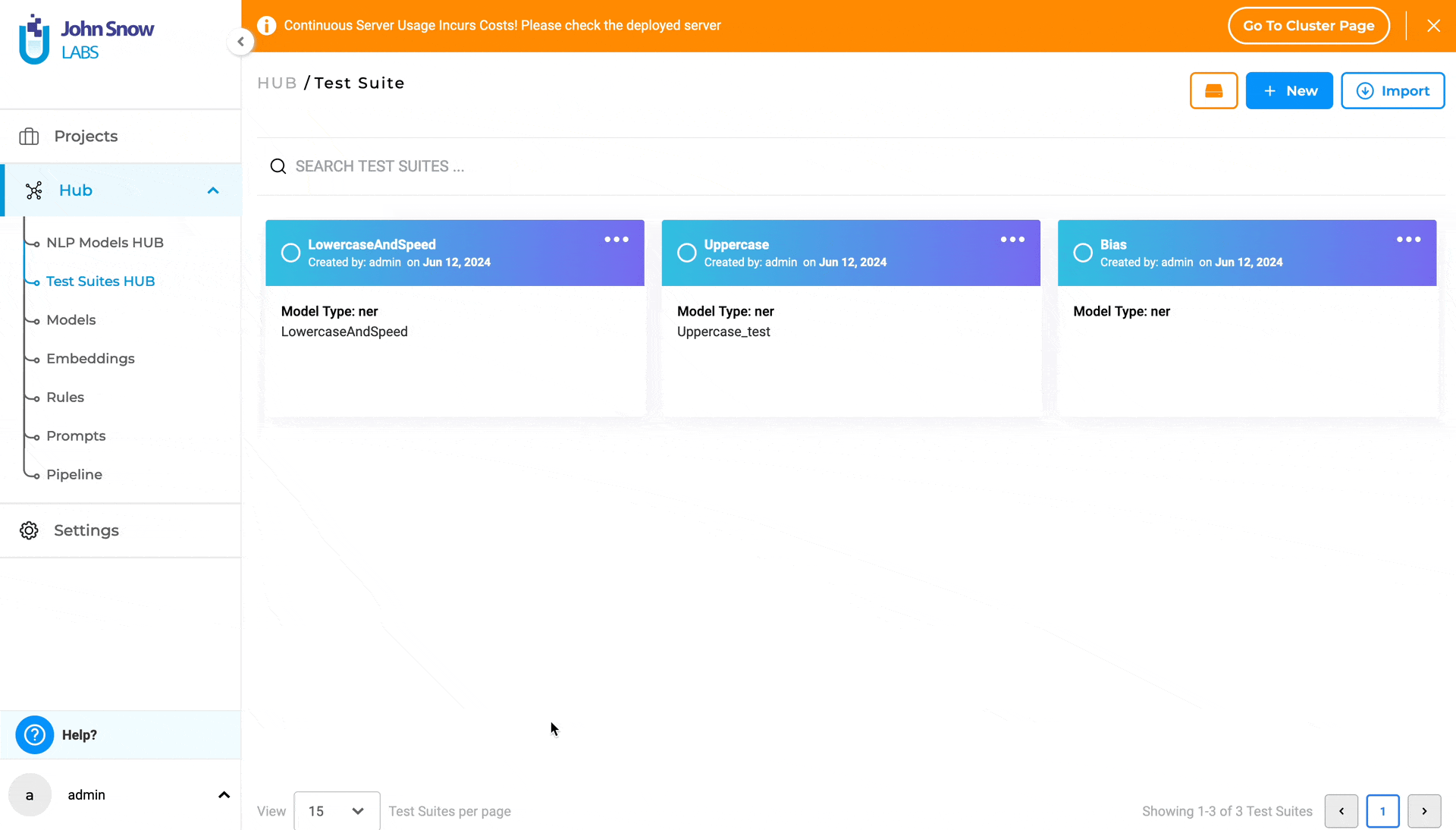
Task: Select Test Suites per page dropdown
Action: [337, 810]
